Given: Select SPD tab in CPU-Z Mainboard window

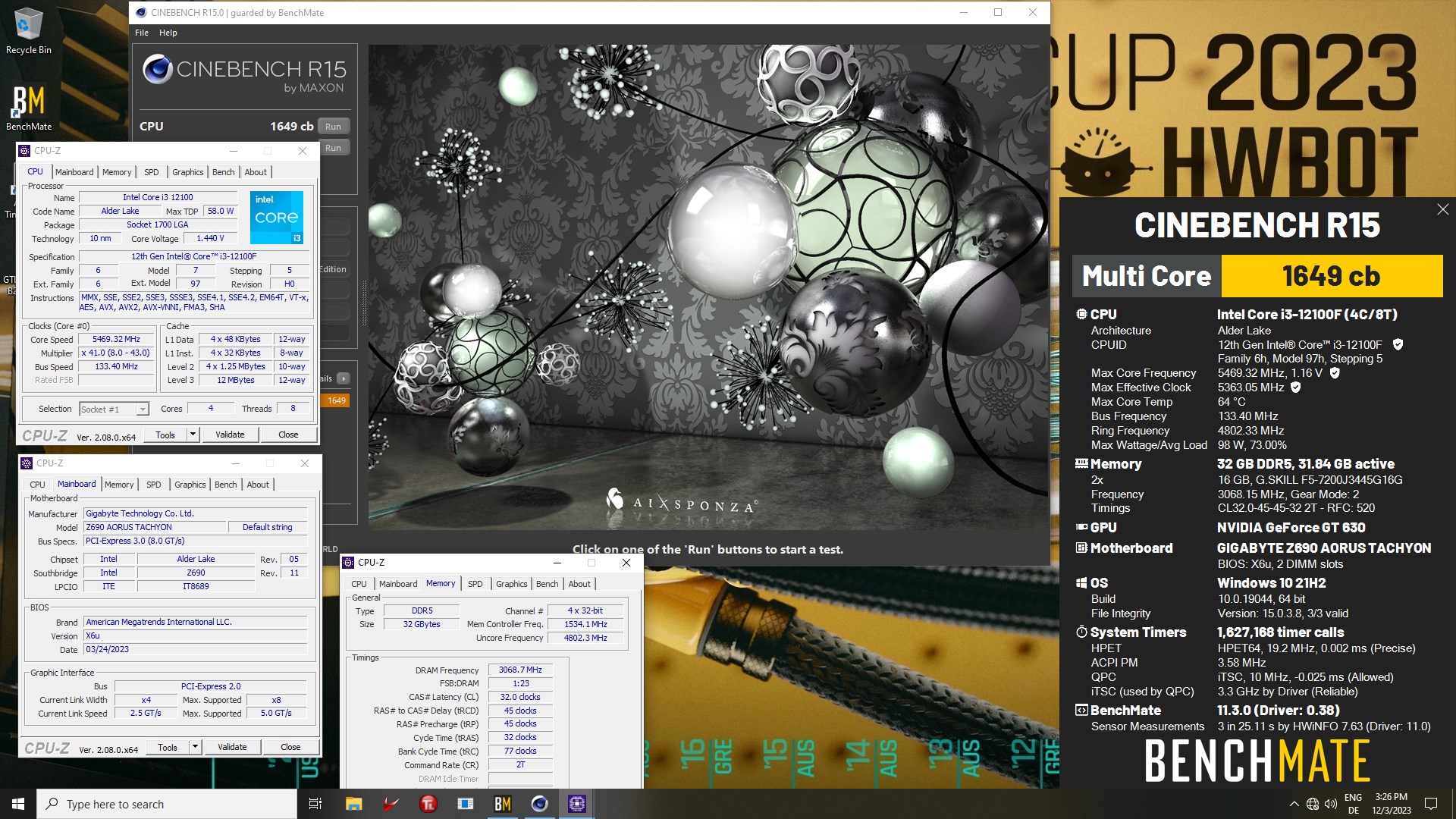Looking at the screenshot, I should tap(153, 485).
